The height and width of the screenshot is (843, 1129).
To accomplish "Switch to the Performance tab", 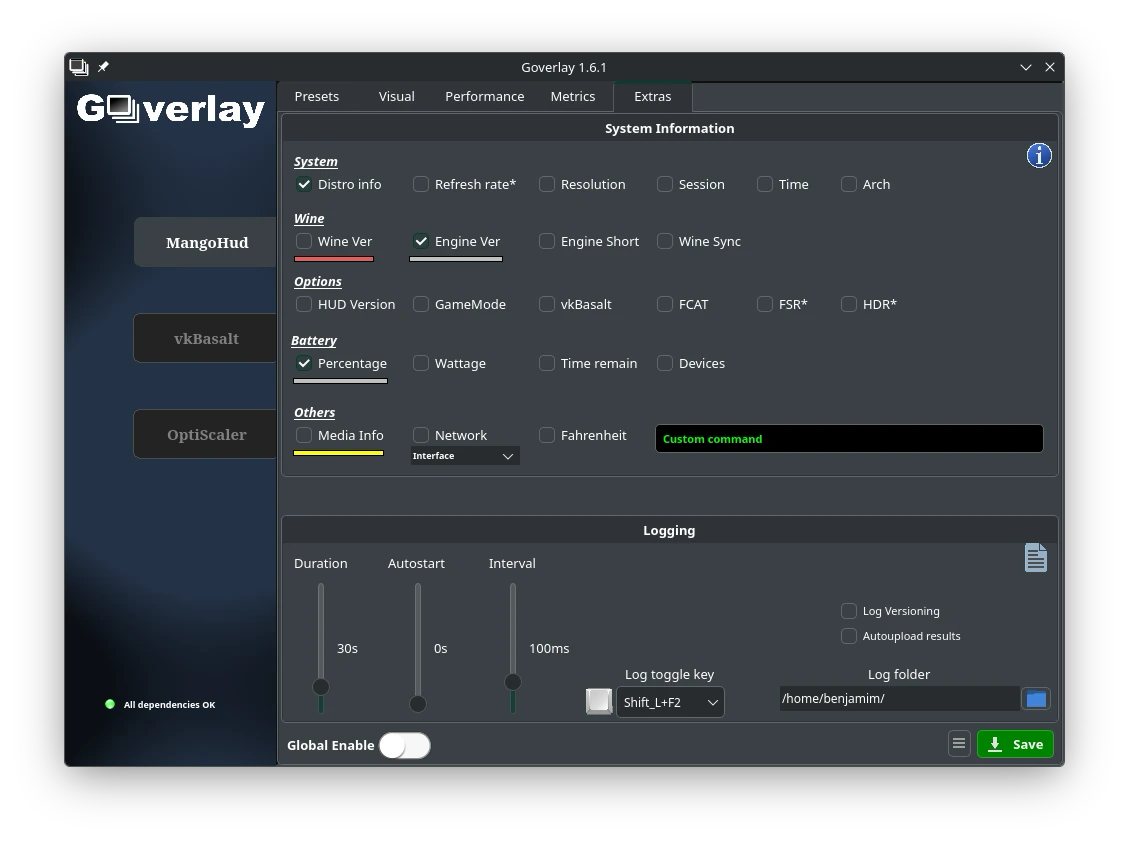I will [484, 96].
